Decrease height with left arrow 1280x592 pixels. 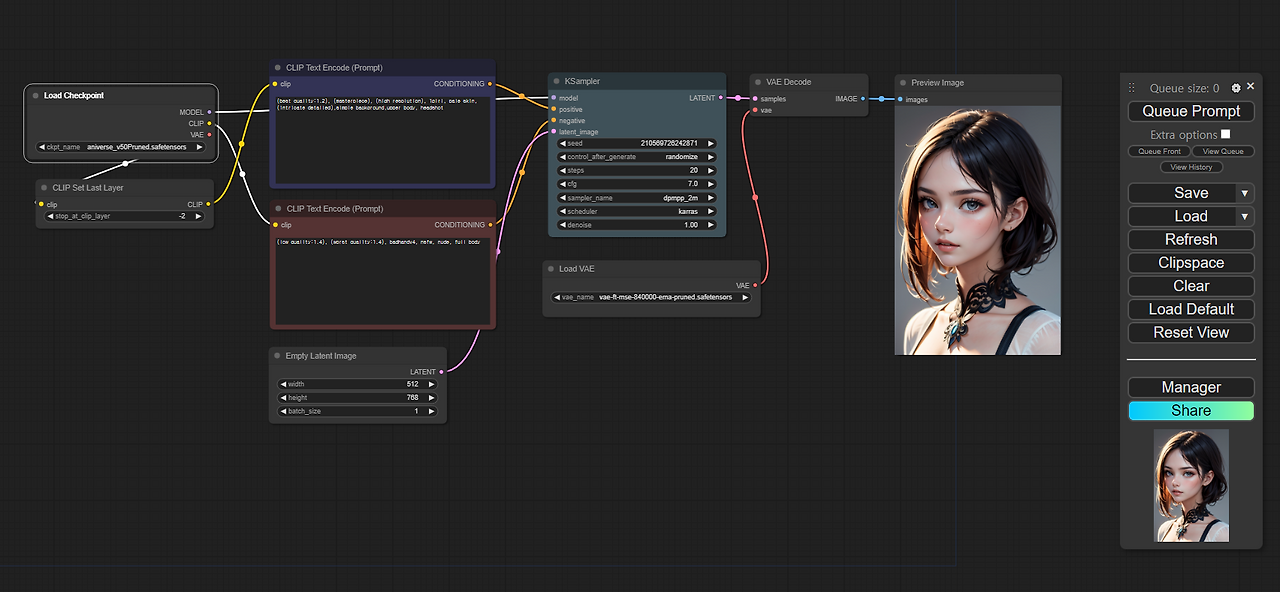coord(283,398)
